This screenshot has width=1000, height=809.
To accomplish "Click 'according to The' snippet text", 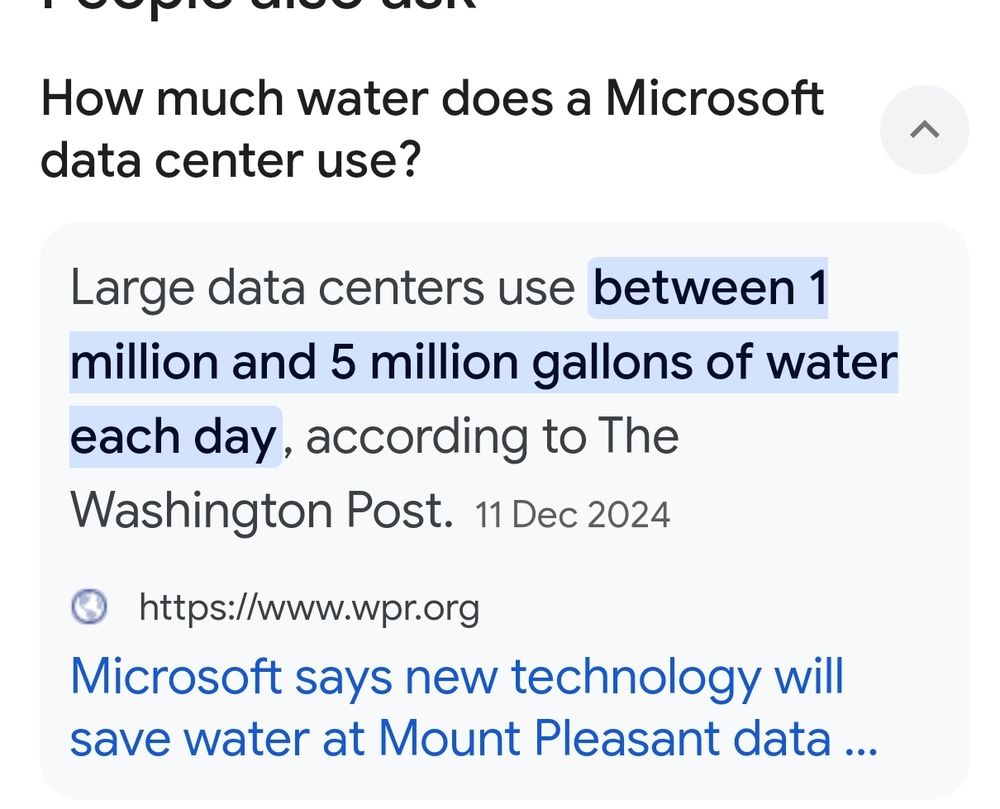I will click(x=491, y=437).
